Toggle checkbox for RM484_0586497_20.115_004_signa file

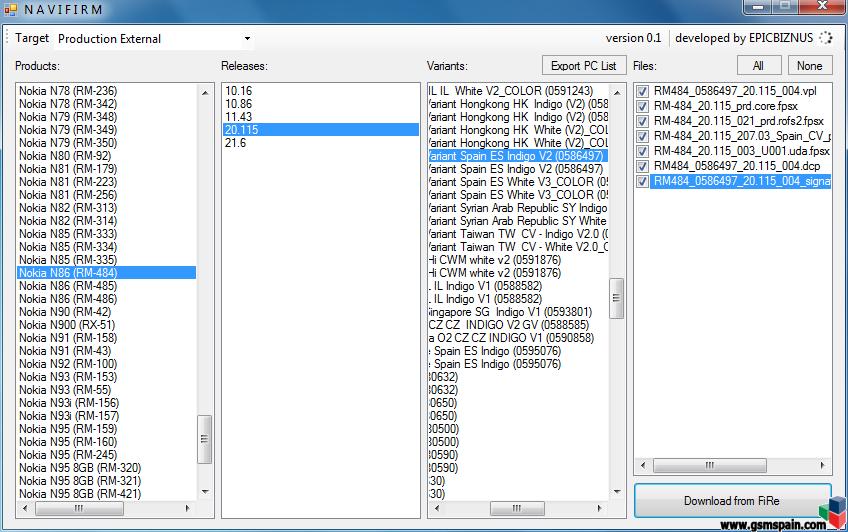642,181
